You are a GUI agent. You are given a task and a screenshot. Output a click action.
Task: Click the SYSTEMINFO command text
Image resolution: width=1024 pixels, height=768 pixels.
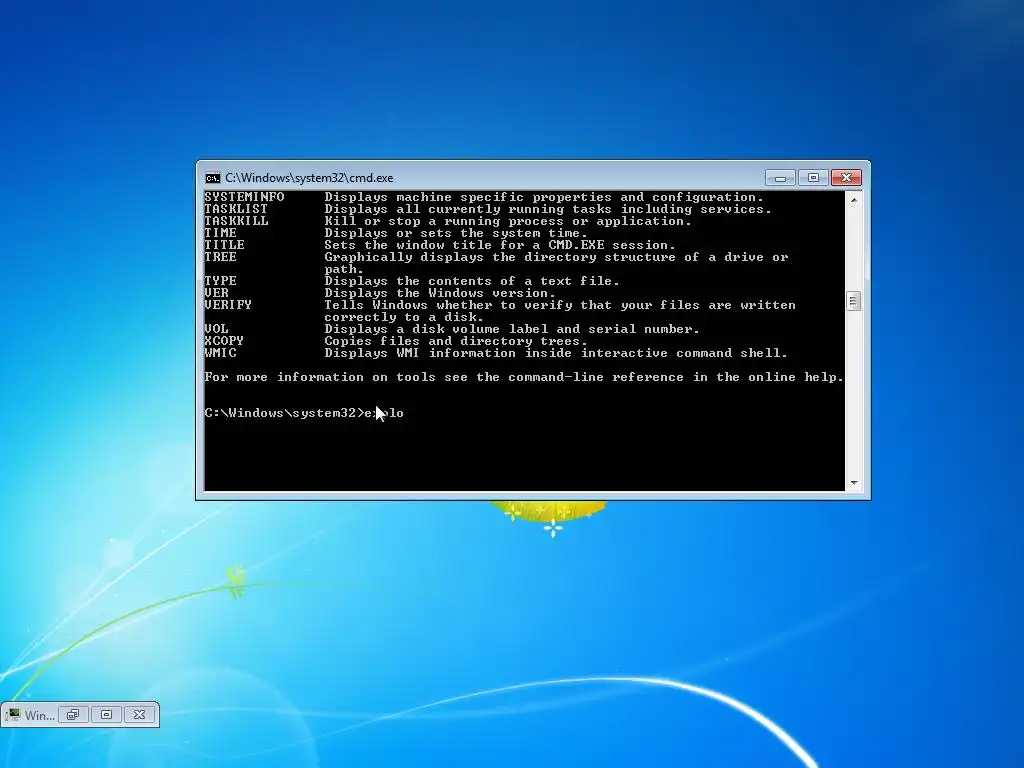point(244,197)
